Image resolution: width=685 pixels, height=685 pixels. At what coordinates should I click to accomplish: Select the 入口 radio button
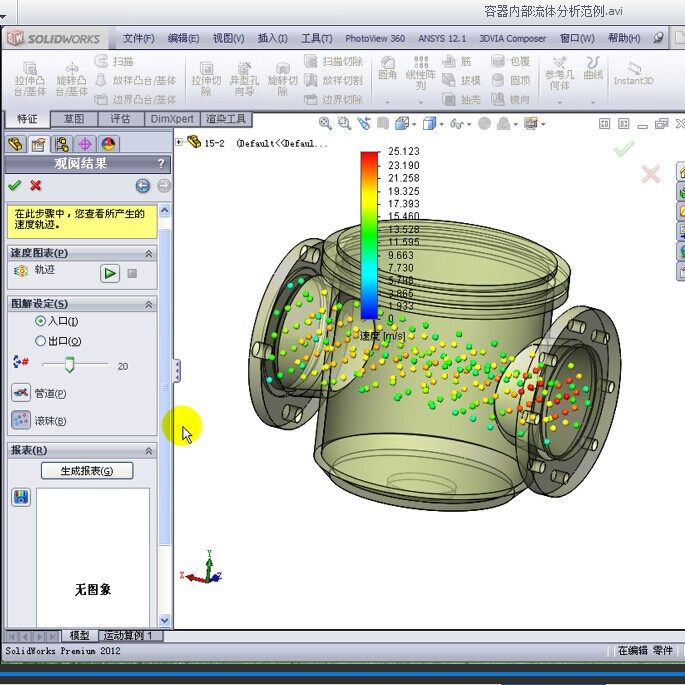coord(40,321)
